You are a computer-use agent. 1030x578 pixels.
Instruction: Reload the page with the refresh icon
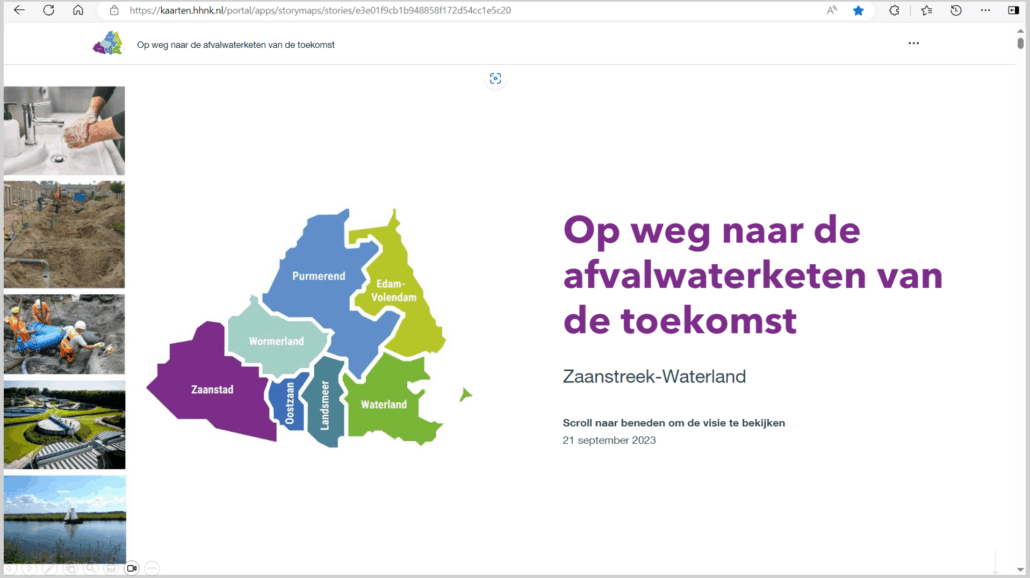point(49,10)
